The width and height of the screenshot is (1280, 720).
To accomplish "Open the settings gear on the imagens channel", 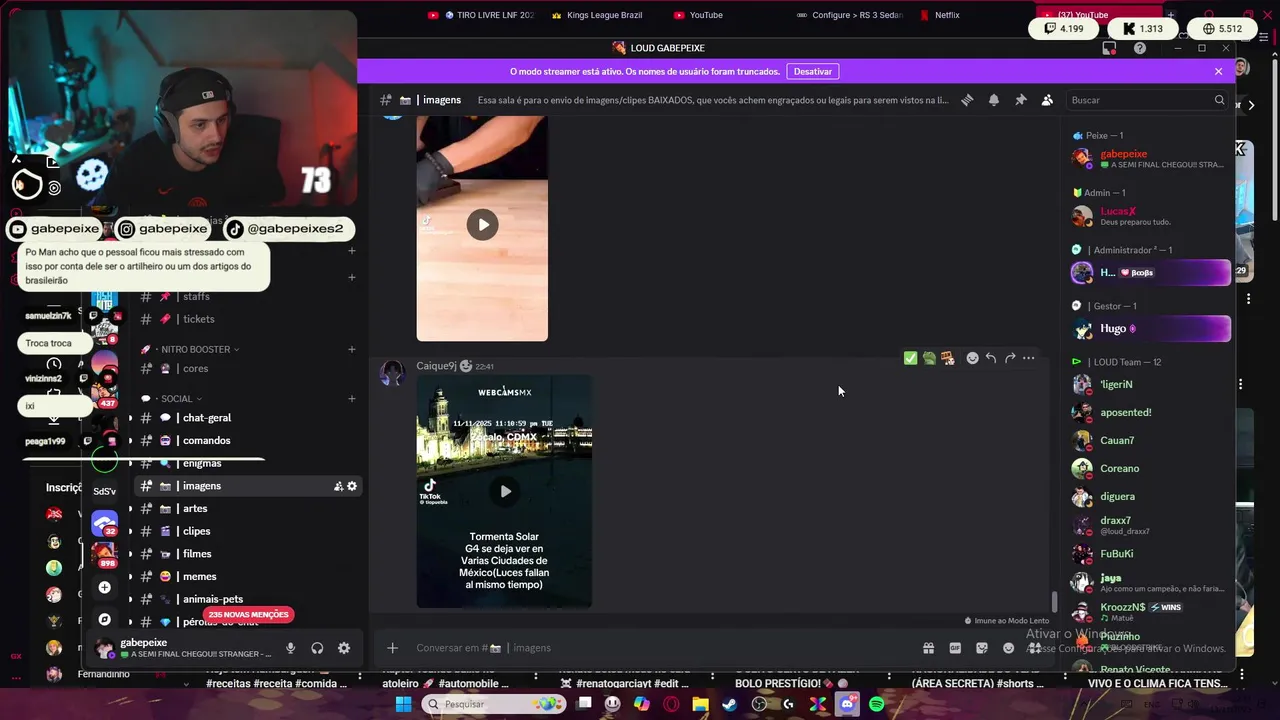I will (352, 486).
